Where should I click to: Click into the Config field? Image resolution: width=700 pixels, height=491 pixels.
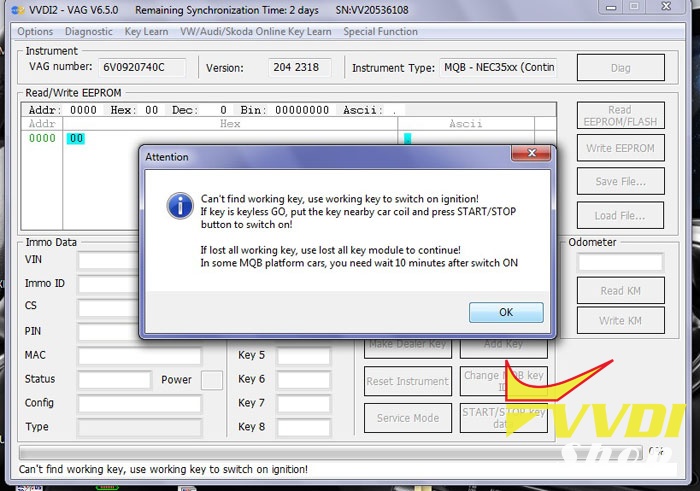coord(139,404)
